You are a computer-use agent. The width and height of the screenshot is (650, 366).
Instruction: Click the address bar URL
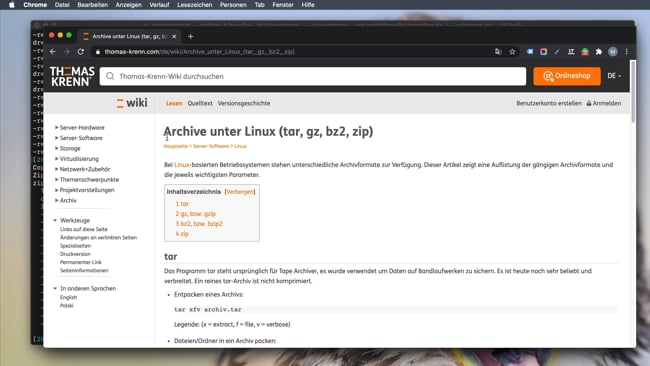pos(199,52)
